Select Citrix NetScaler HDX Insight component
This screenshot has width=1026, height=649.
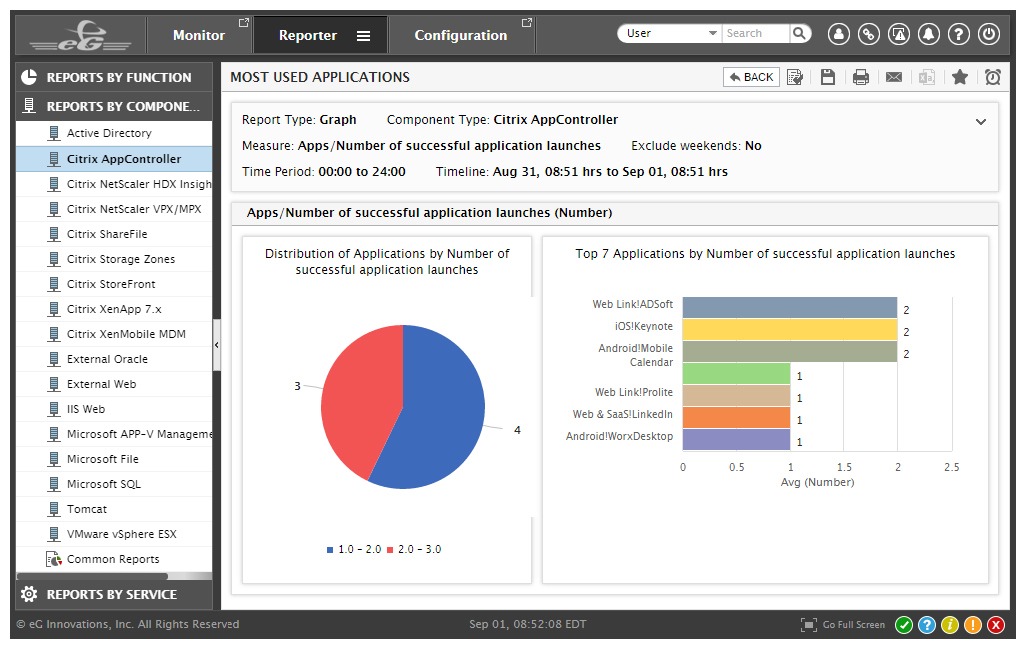coord(114,184)
